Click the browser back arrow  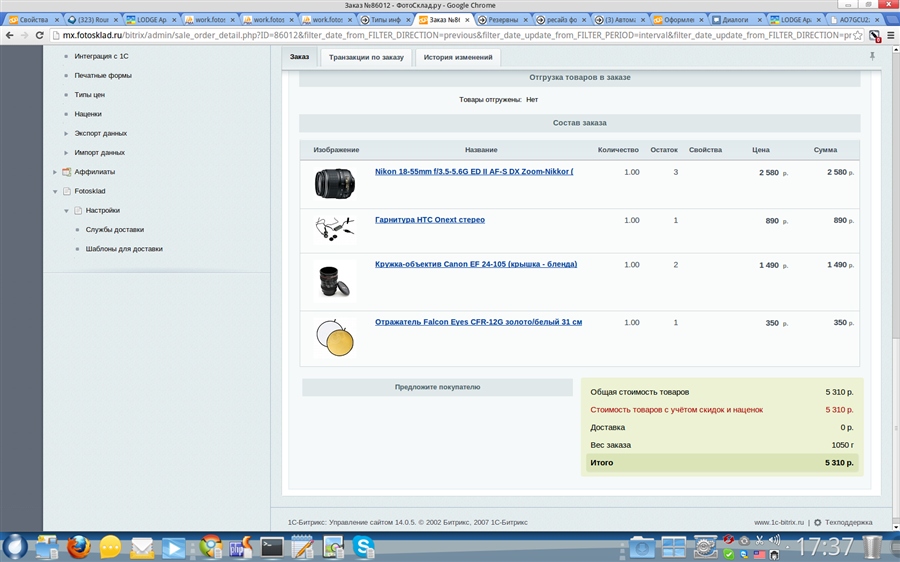pos(9,35)
